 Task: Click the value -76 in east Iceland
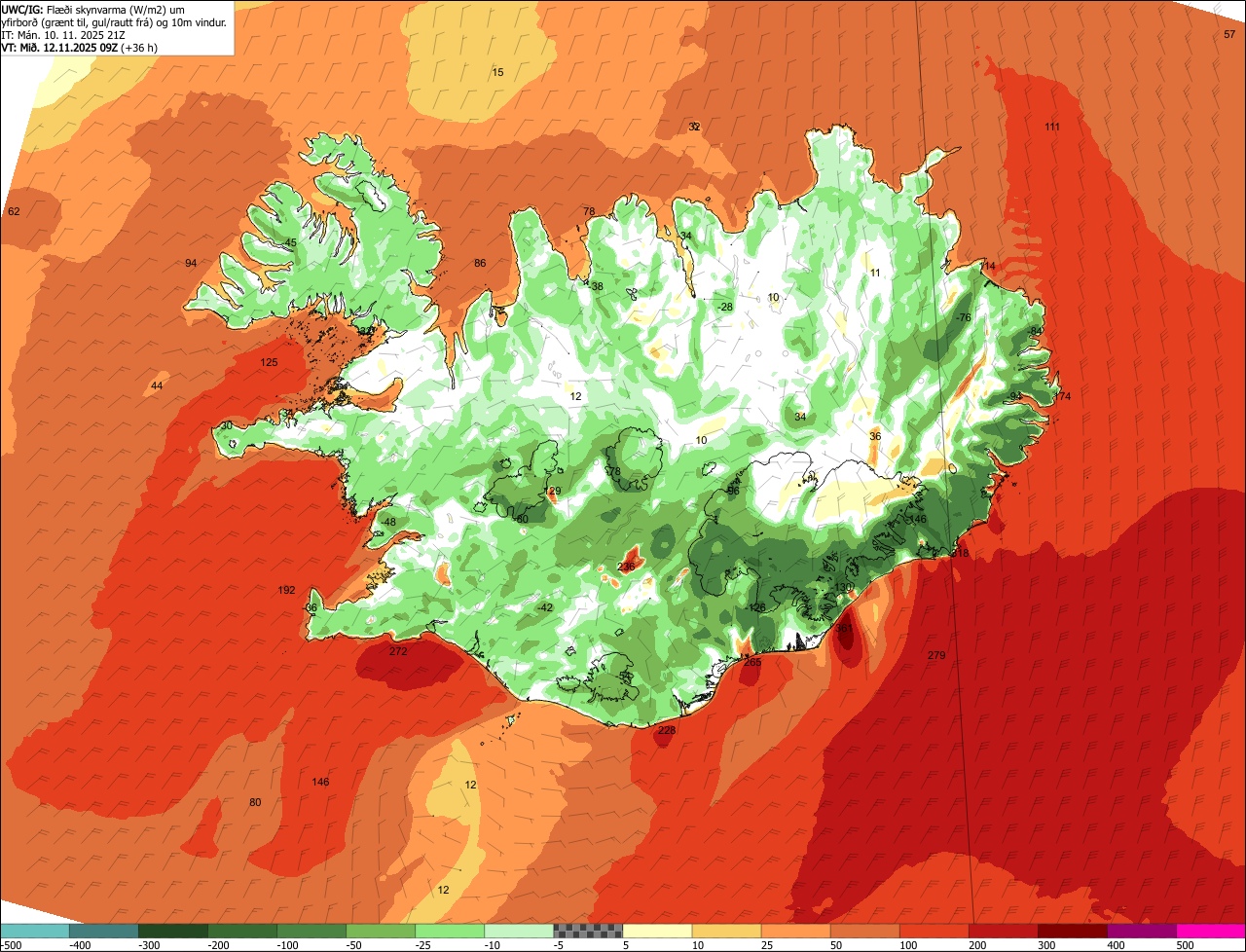[963, 317]
